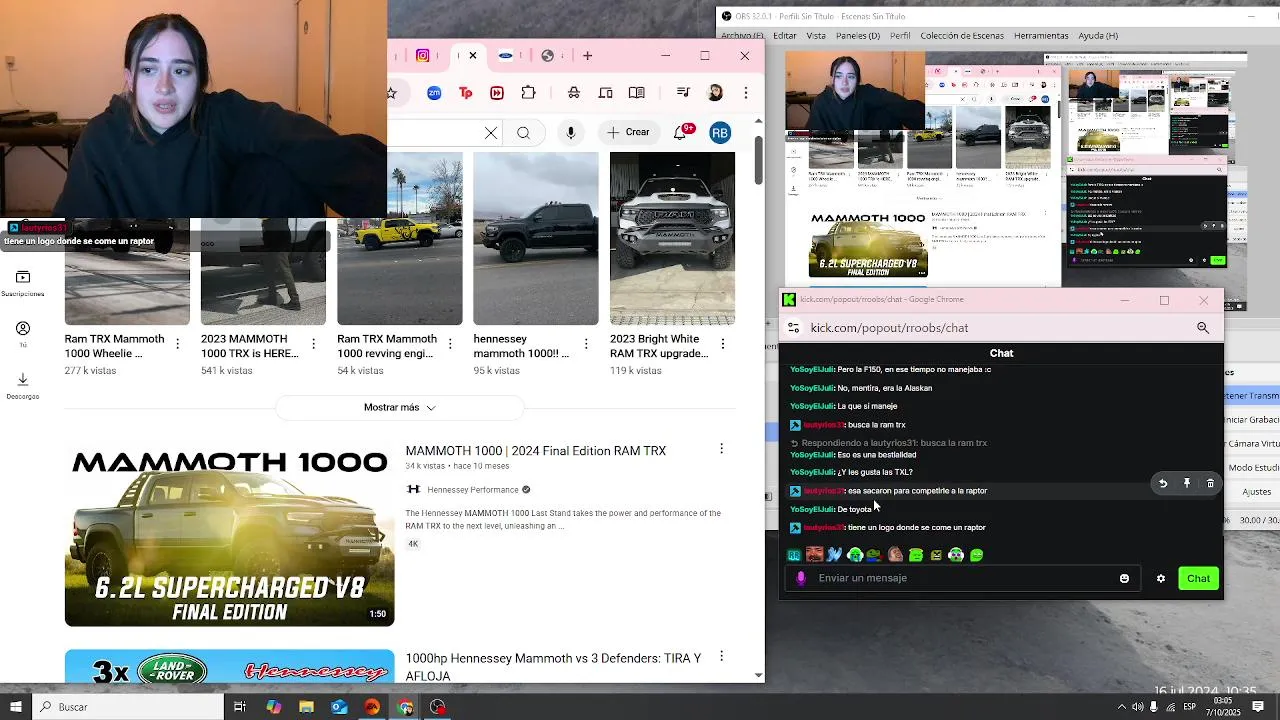The height and width of the screenshot is (720, 1280).
Task: Open Suscripciones in YouTube sidebar
Action: pyautogui.click(x=23, y=283)
